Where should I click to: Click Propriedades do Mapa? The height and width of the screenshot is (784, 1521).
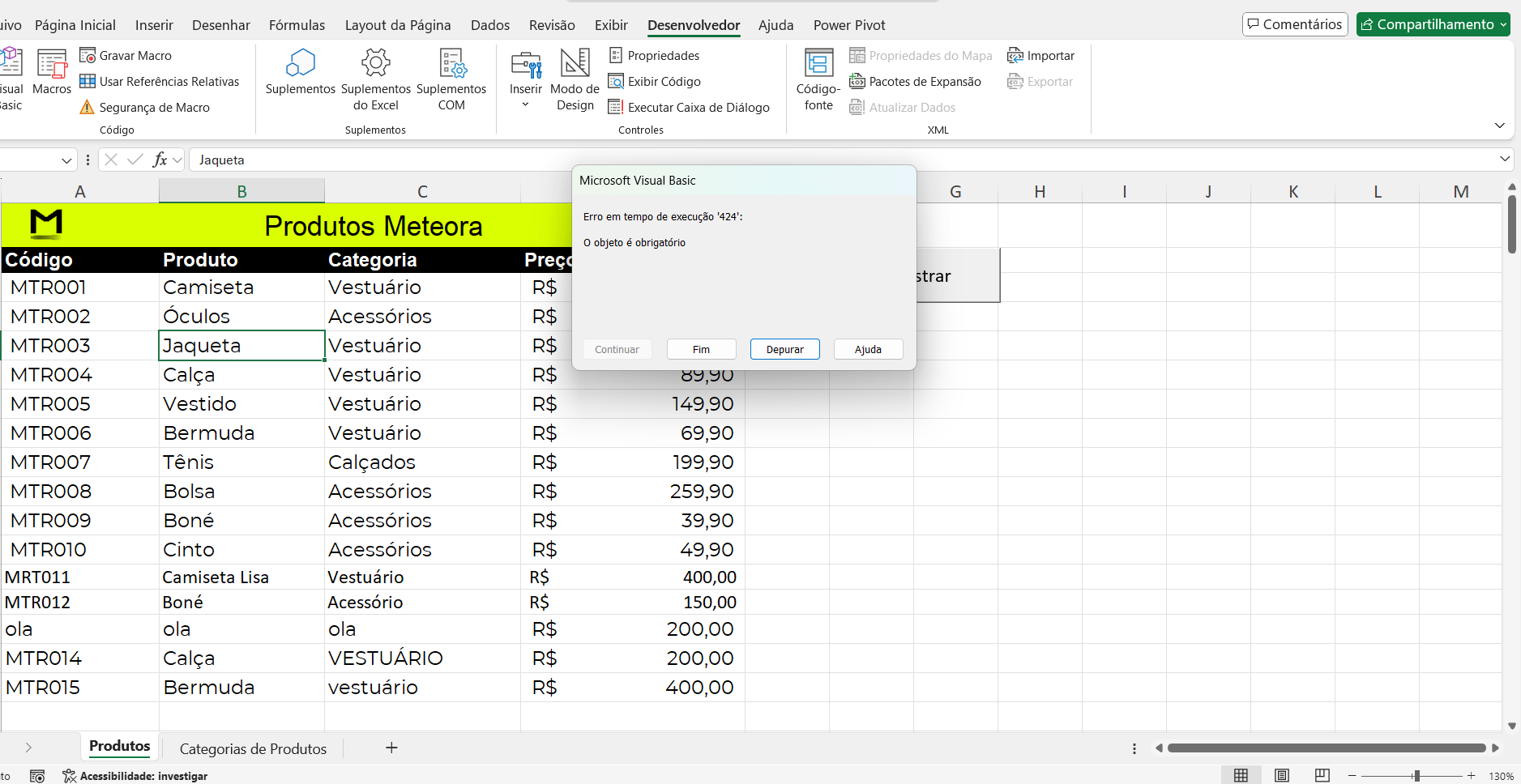pos(921,55)
